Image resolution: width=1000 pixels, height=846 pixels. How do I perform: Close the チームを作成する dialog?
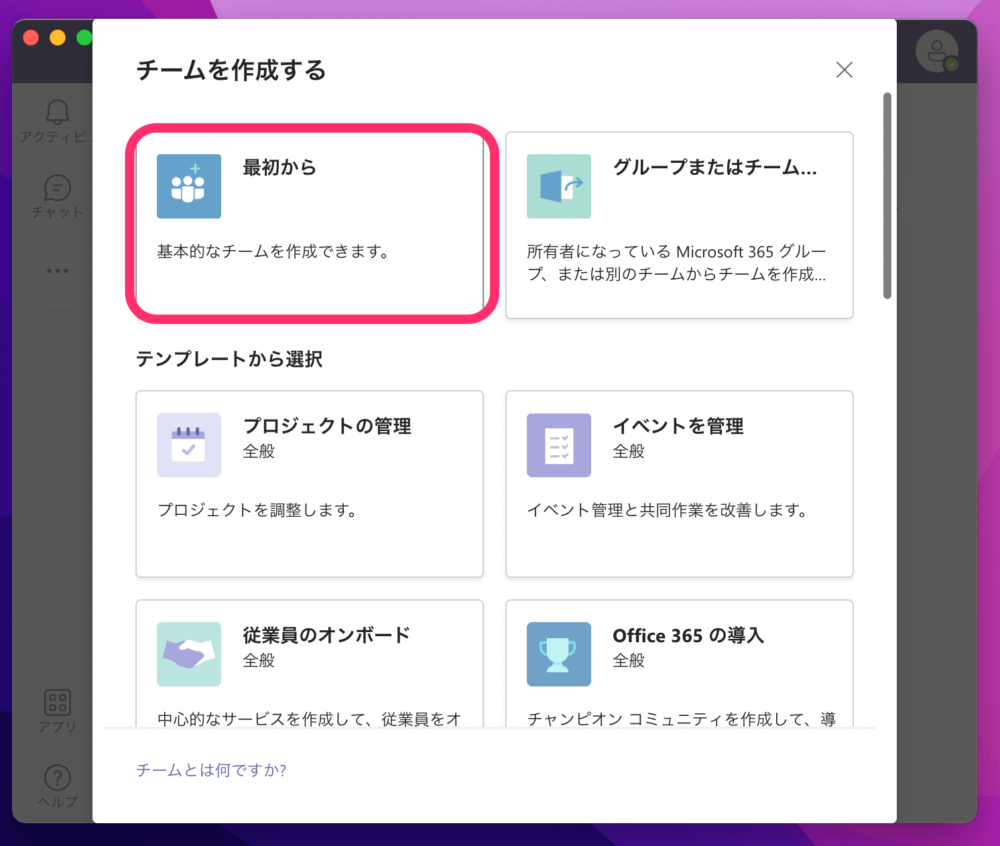click(844, 70)
